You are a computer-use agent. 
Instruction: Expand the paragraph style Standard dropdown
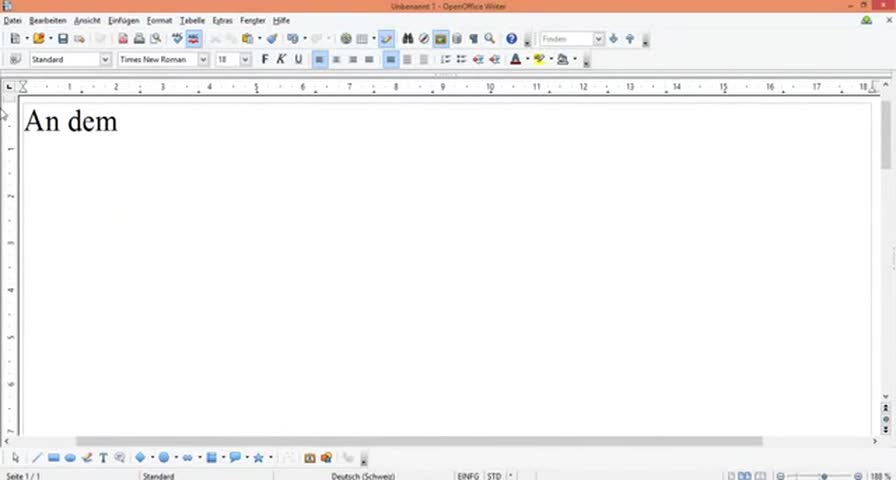(x=105, y=59)
